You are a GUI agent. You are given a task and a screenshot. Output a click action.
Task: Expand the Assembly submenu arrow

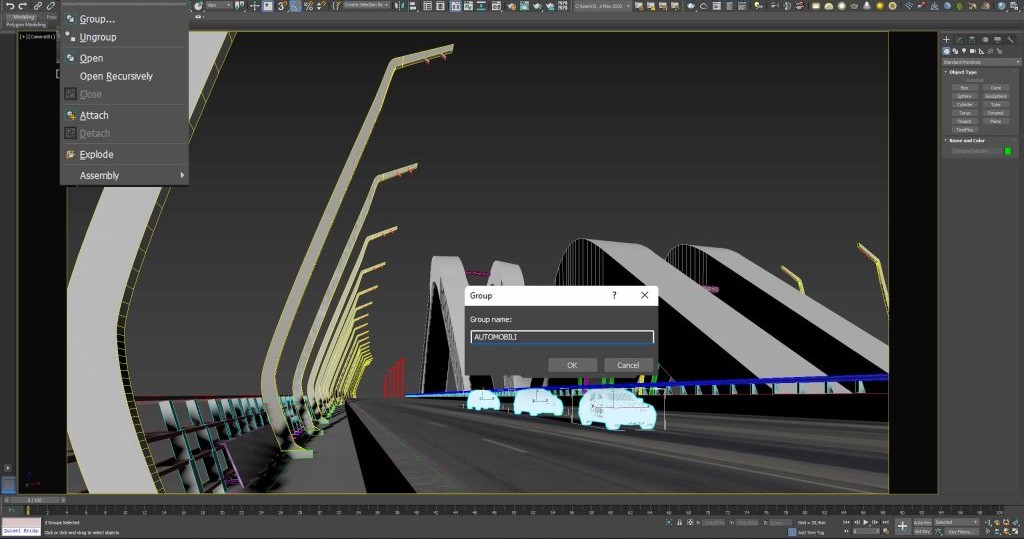click(182, 175)
